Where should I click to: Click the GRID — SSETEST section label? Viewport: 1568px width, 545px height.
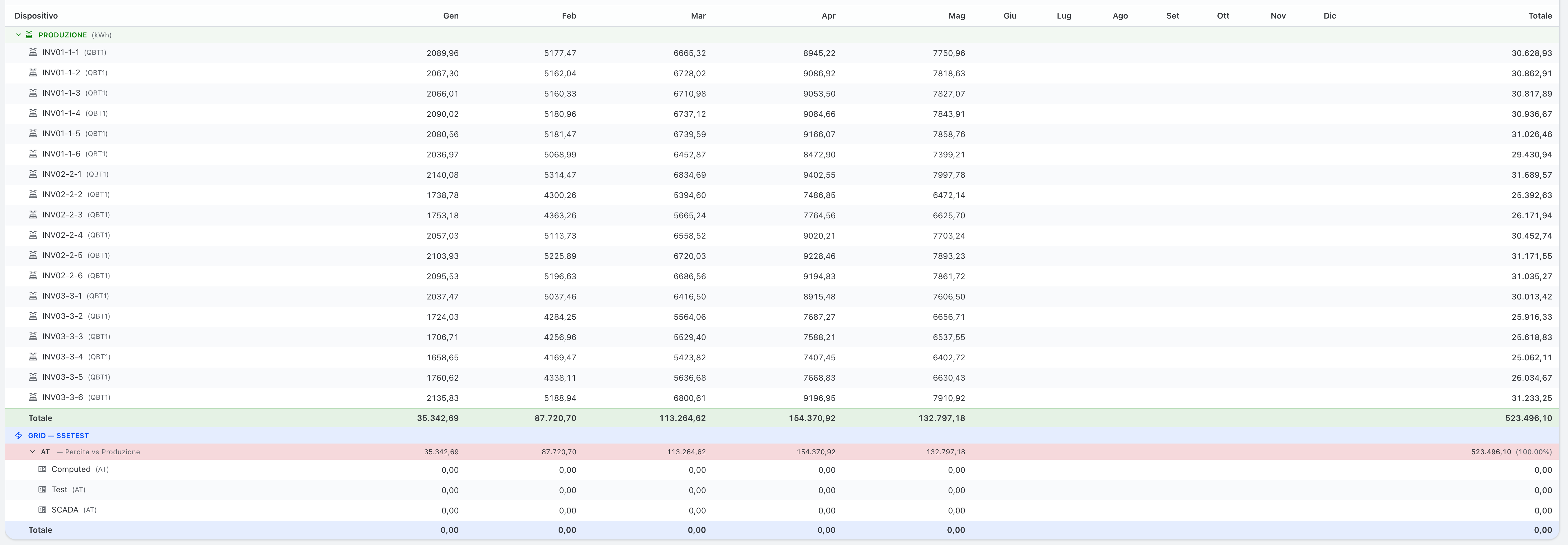(59, 435)
